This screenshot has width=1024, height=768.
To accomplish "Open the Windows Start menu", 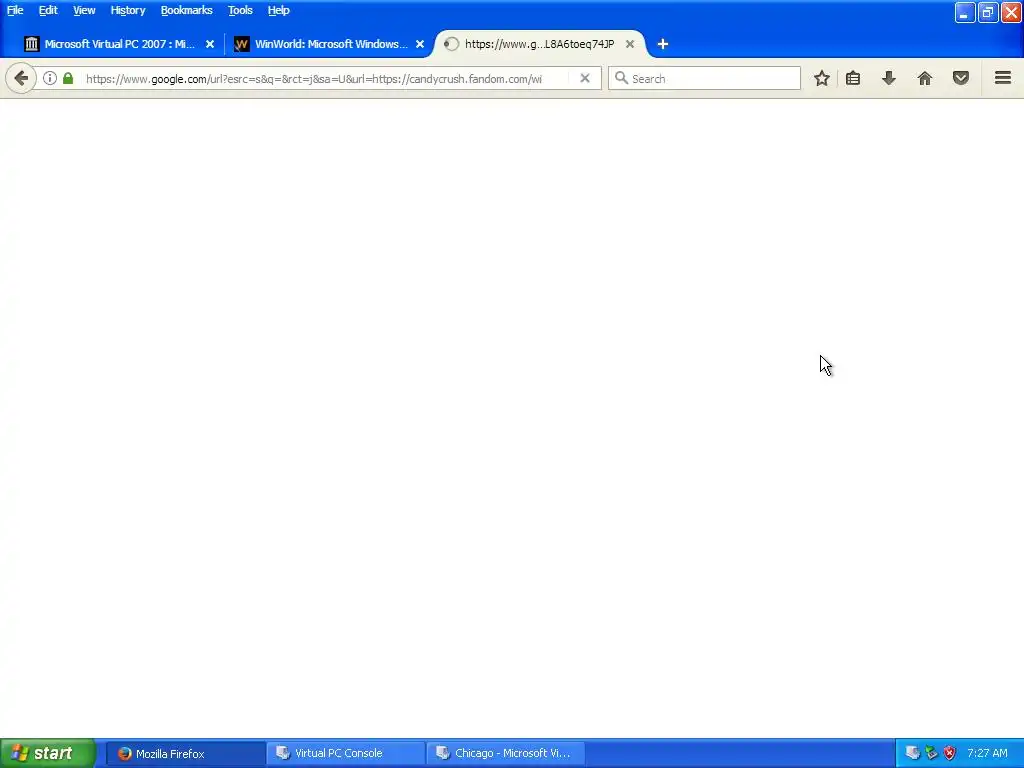I will [x=48, y=754].
